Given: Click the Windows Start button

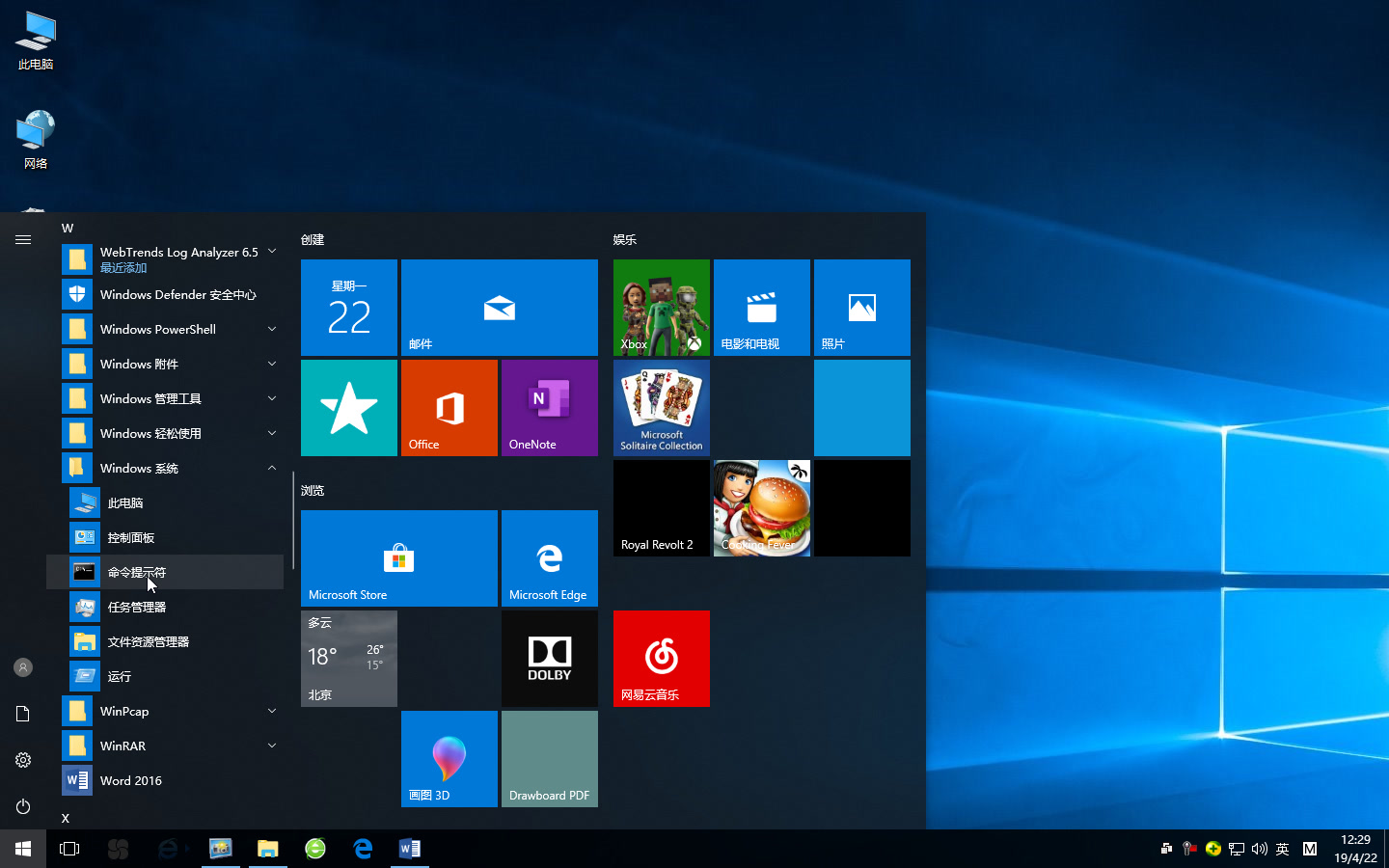Looking at the screenshot, I should [x=23, y=849].
